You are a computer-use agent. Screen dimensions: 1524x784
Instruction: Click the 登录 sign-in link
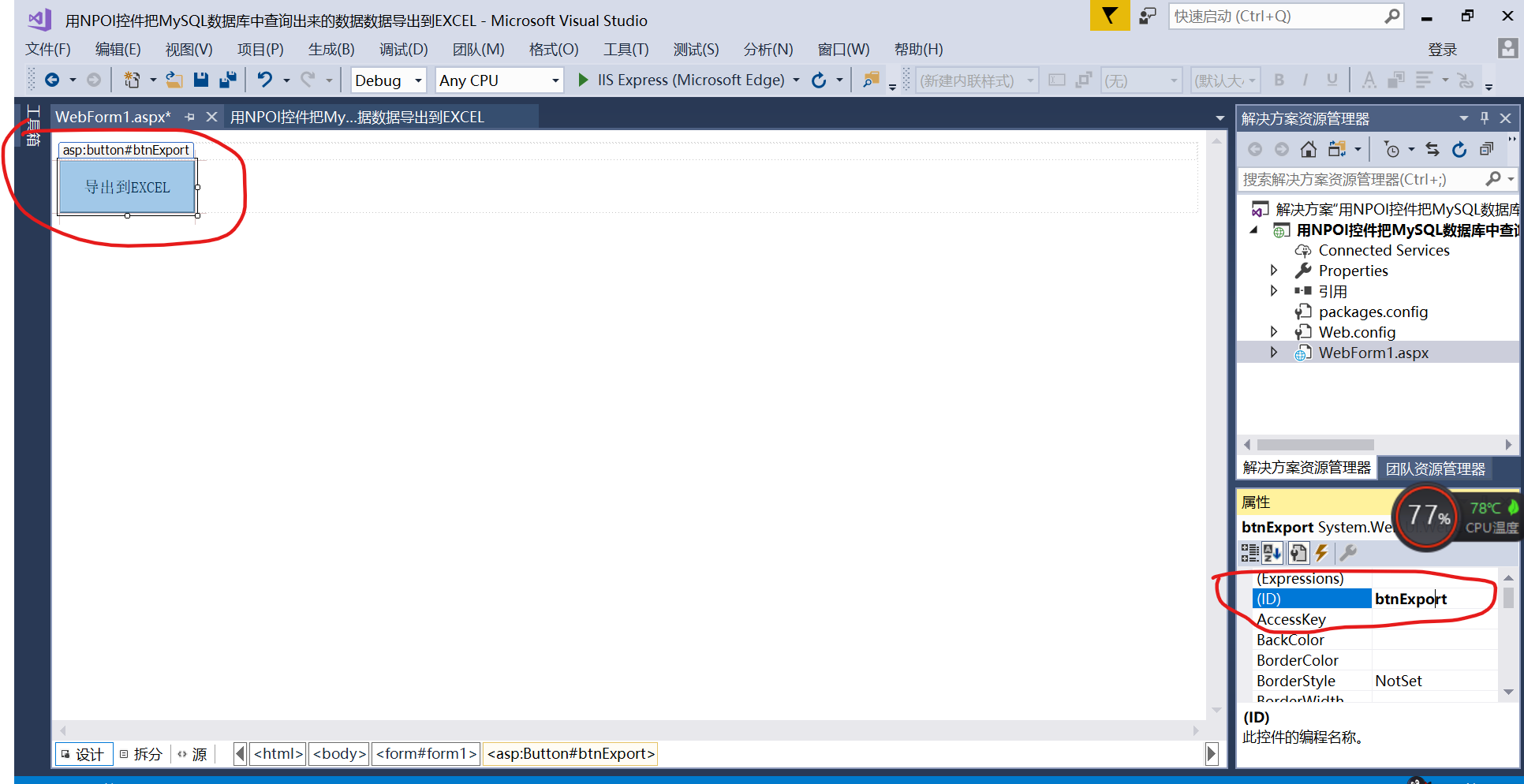coord(1442,49)
